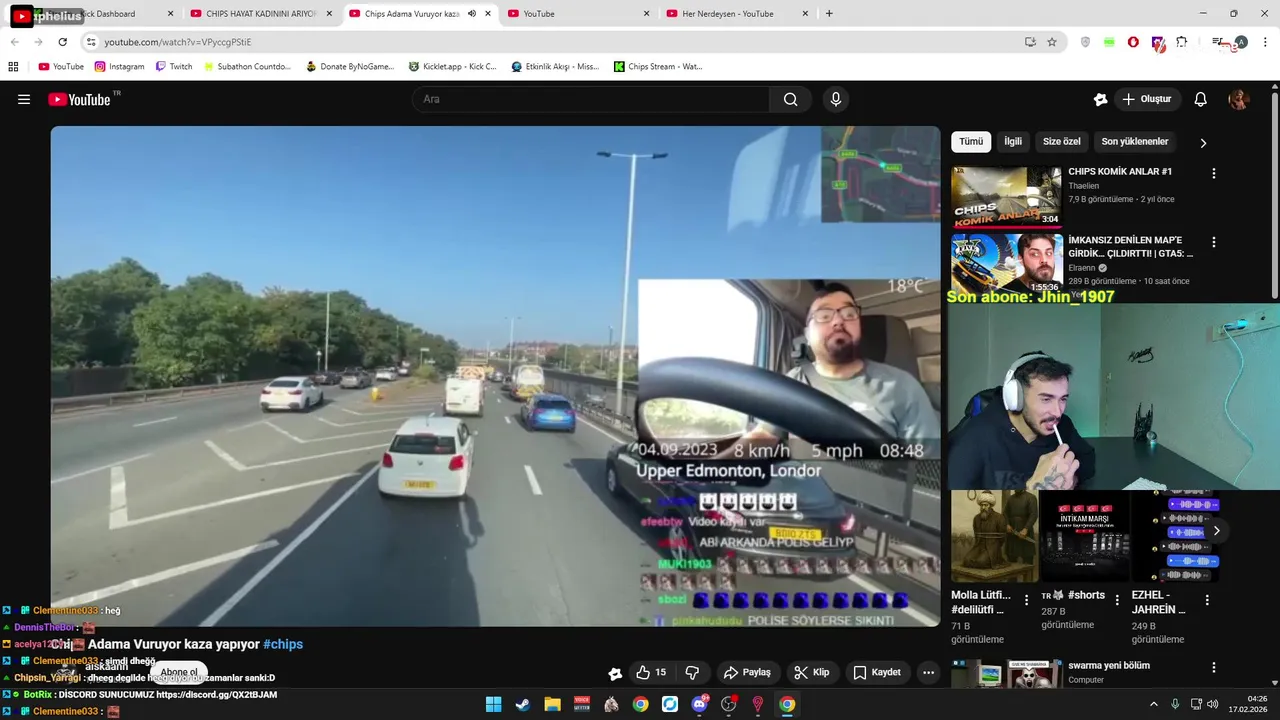Navigate back in the browser

pos(14,42)
